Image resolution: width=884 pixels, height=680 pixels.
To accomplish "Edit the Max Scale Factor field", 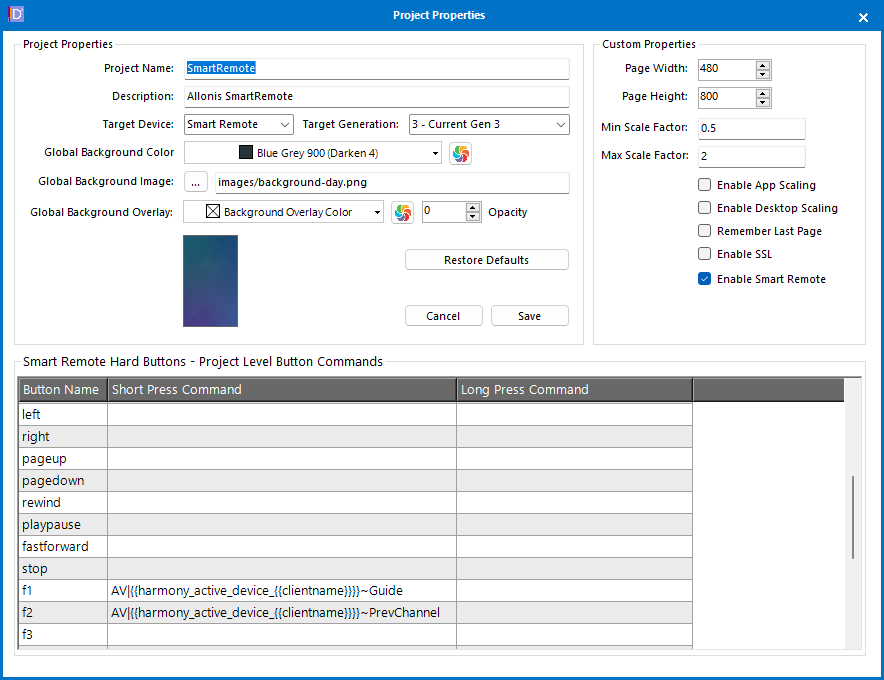I will point(752,156).
